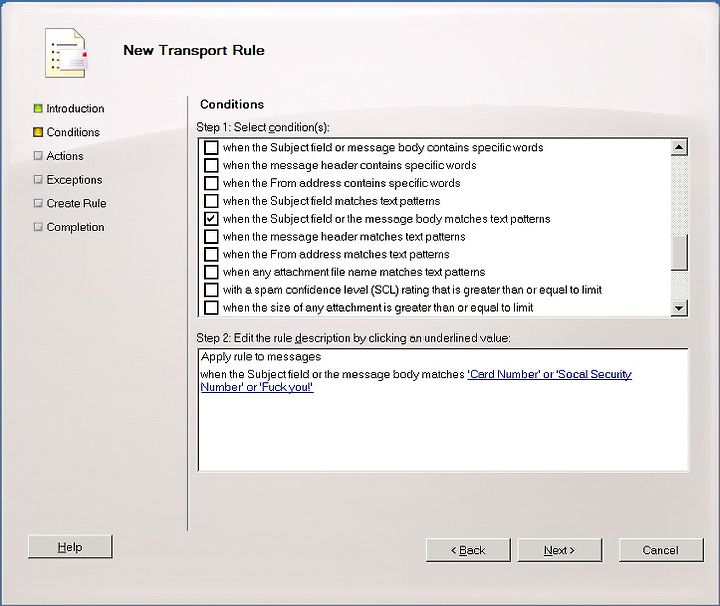Cancel the New Transport Rule wizard

click(661, 550)
